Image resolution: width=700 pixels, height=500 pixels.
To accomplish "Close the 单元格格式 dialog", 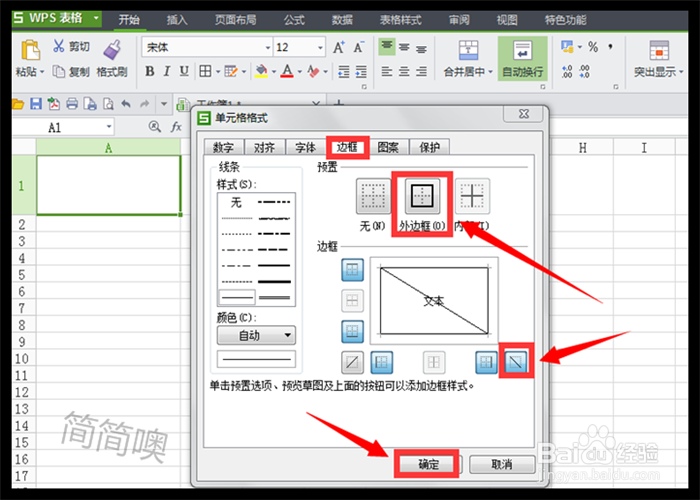I will coord(524,114).
